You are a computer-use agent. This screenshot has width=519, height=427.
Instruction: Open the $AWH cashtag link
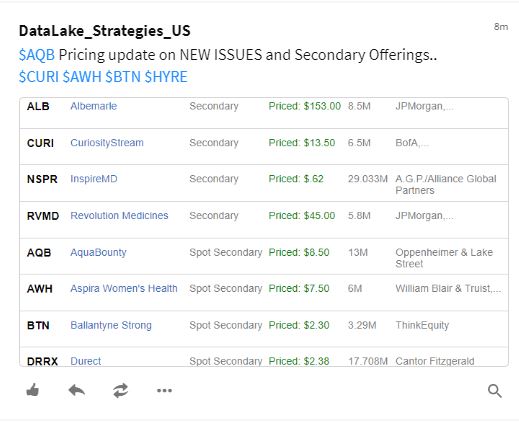(x=82, y=77)
